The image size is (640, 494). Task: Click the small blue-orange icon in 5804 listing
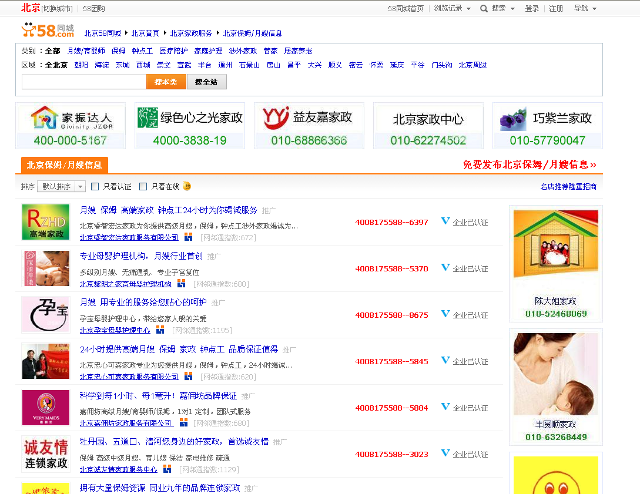(x=184, y=422)
